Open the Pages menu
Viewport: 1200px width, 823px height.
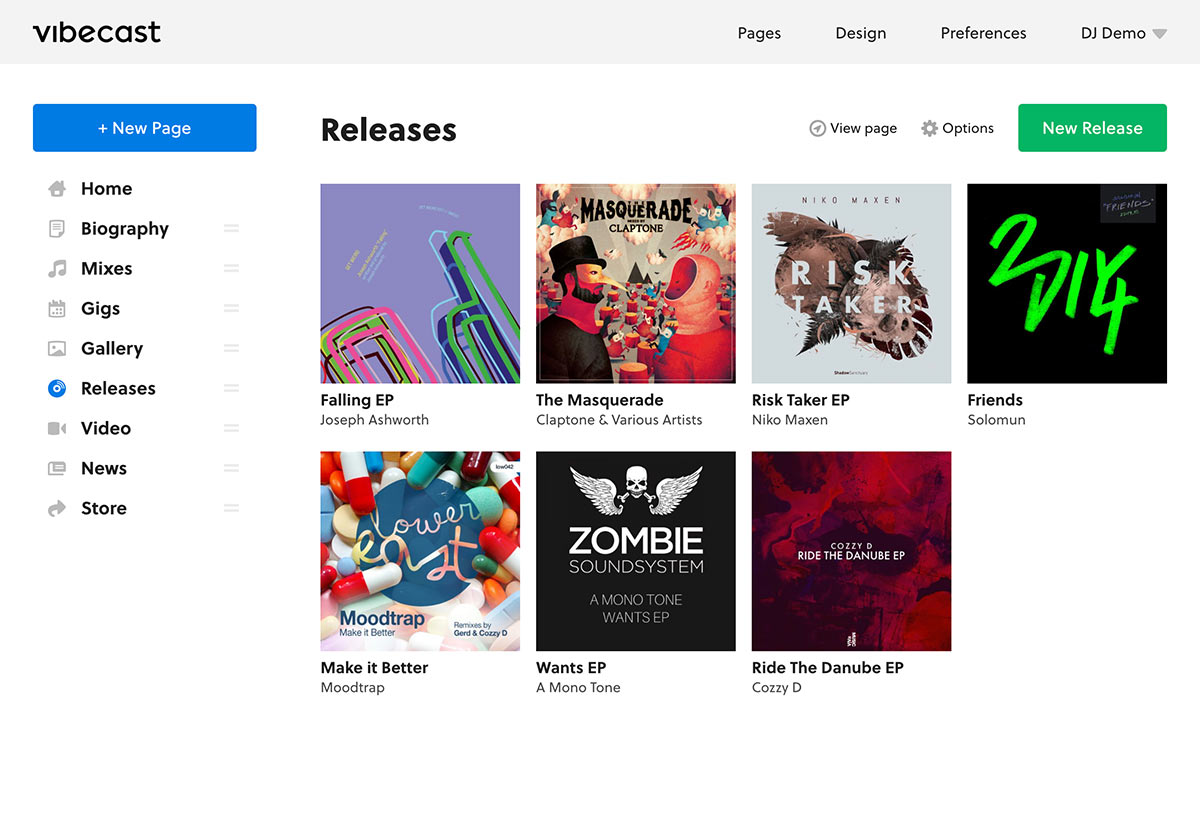click(x=759, y=34)
